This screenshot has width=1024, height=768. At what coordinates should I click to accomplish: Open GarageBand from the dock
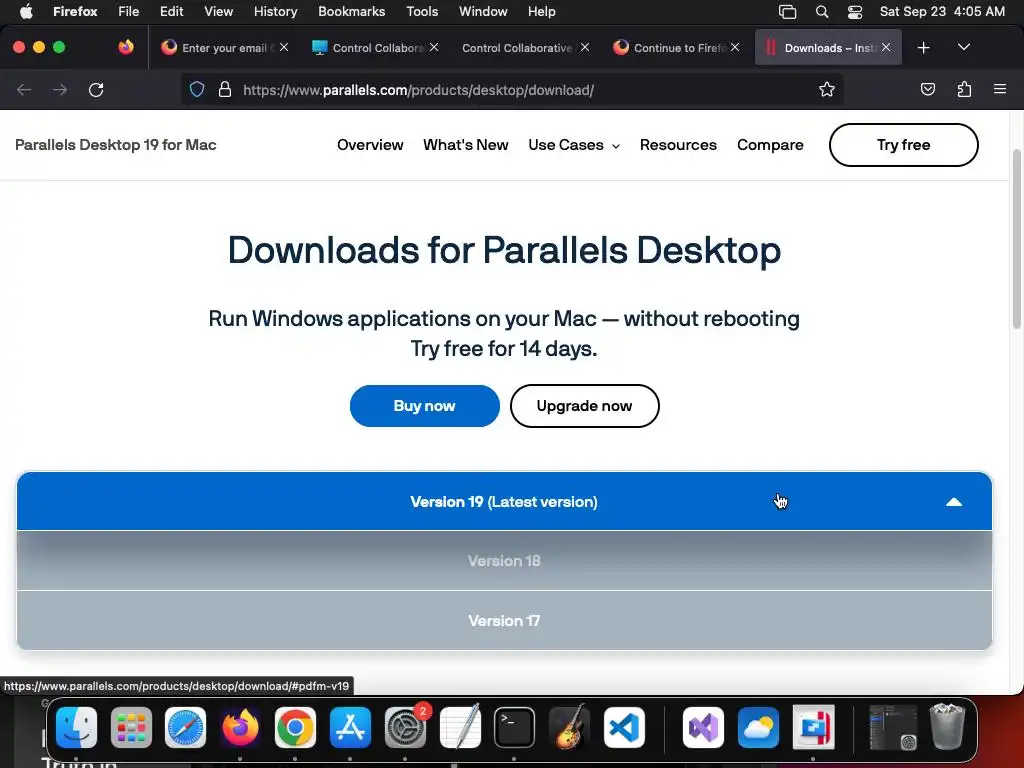(x=569, y=727)
